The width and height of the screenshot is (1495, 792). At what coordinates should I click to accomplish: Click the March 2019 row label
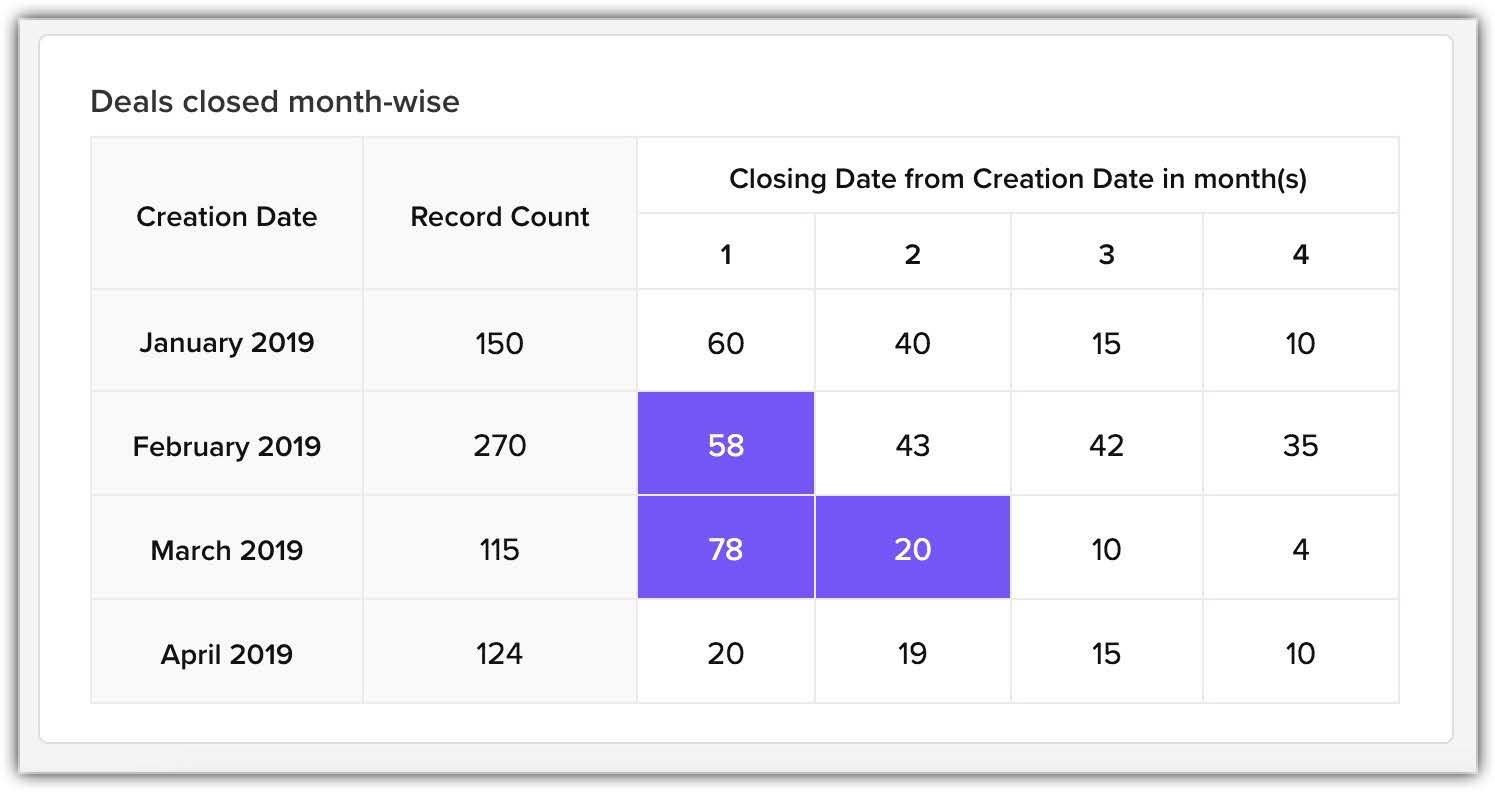coord(227,549)
